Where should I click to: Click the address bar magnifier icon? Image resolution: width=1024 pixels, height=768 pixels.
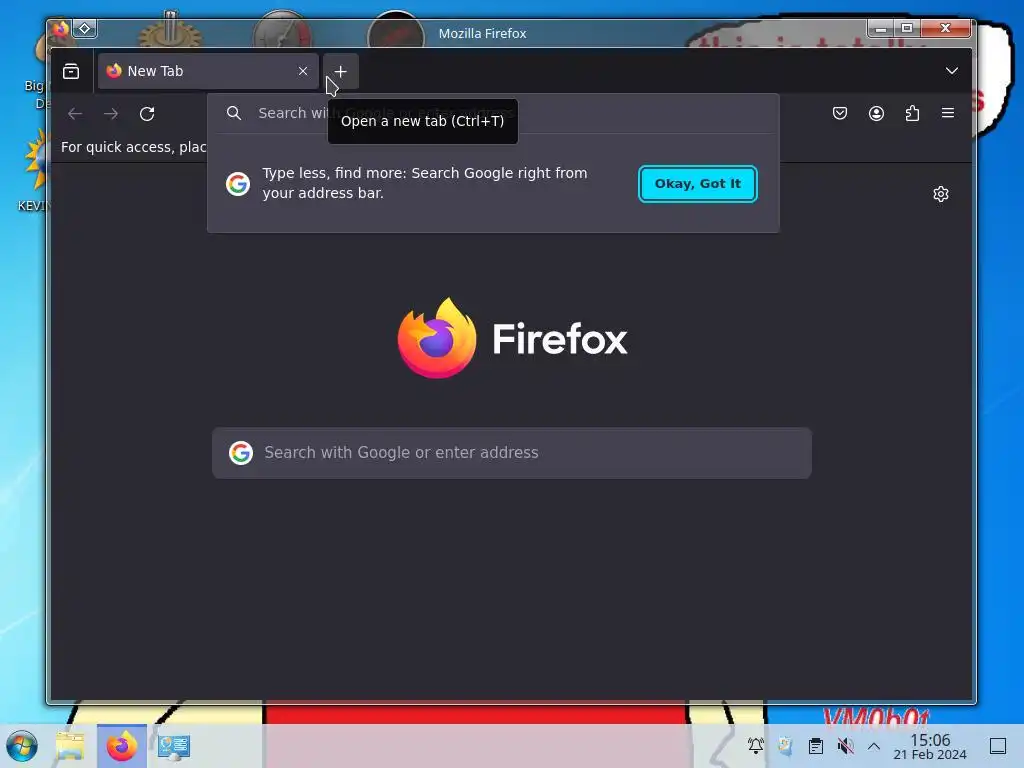tap(234, 113)
